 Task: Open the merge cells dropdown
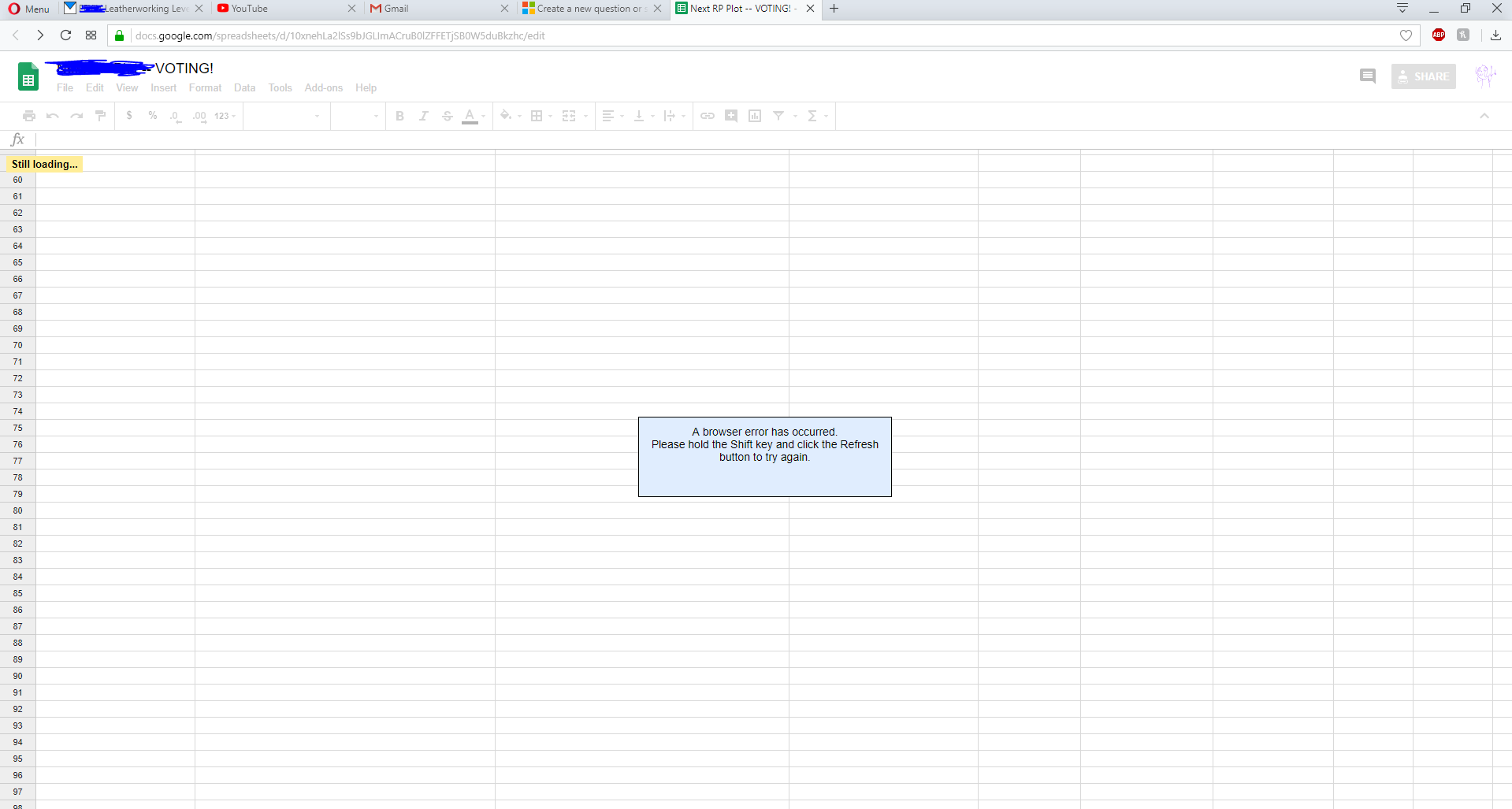click(574, 116)
